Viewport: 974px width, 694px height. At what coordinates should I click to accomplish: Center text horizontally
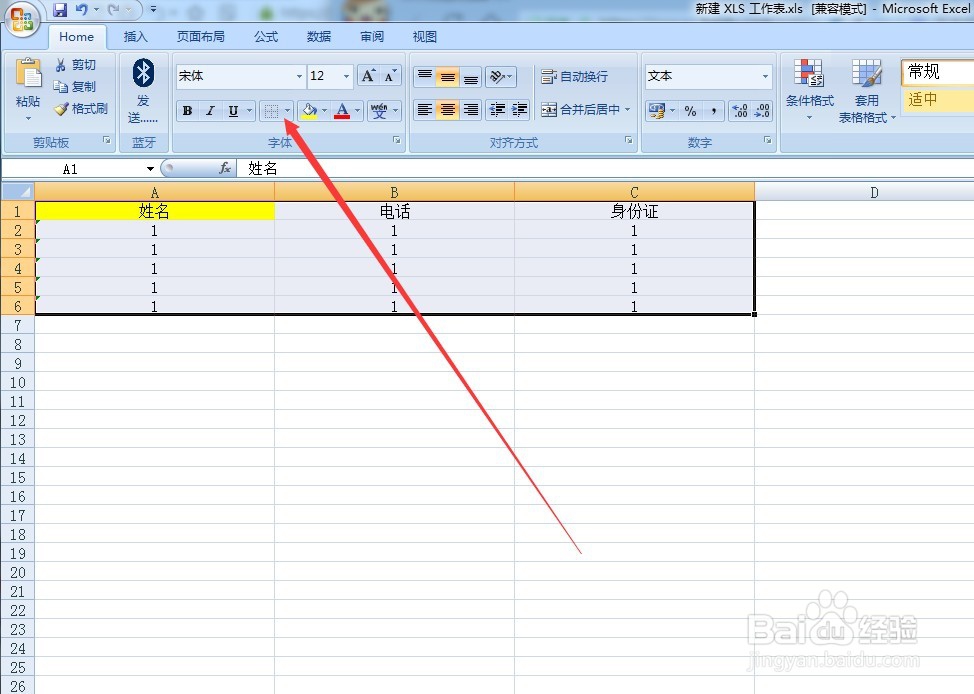[447, 110]
